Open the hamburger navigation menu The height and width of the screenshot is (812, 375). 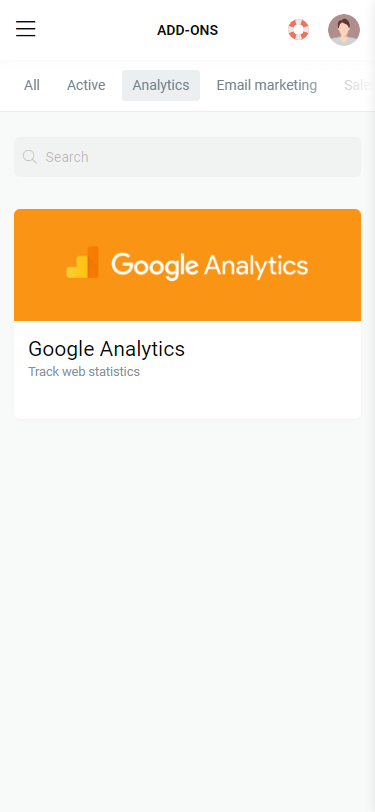point(25,29)
